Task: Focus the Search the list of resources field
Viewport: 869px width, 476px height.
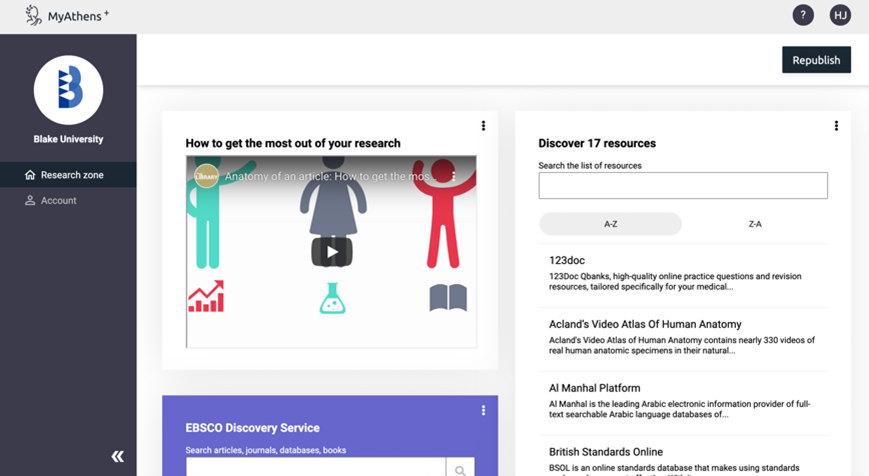Action: click(x=683, y=186)
